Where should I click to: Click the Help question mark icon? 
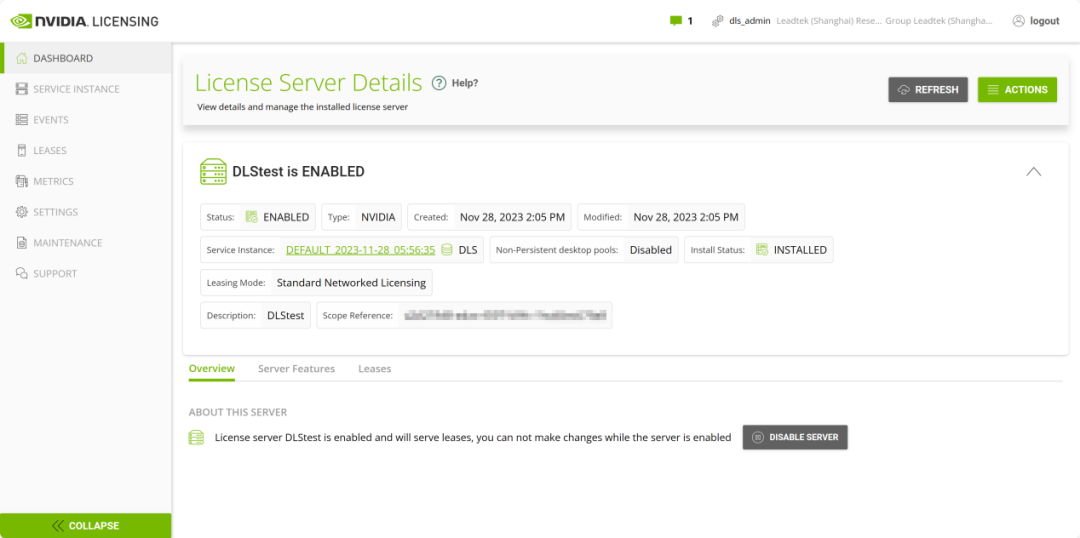click(x=439, y=83)
